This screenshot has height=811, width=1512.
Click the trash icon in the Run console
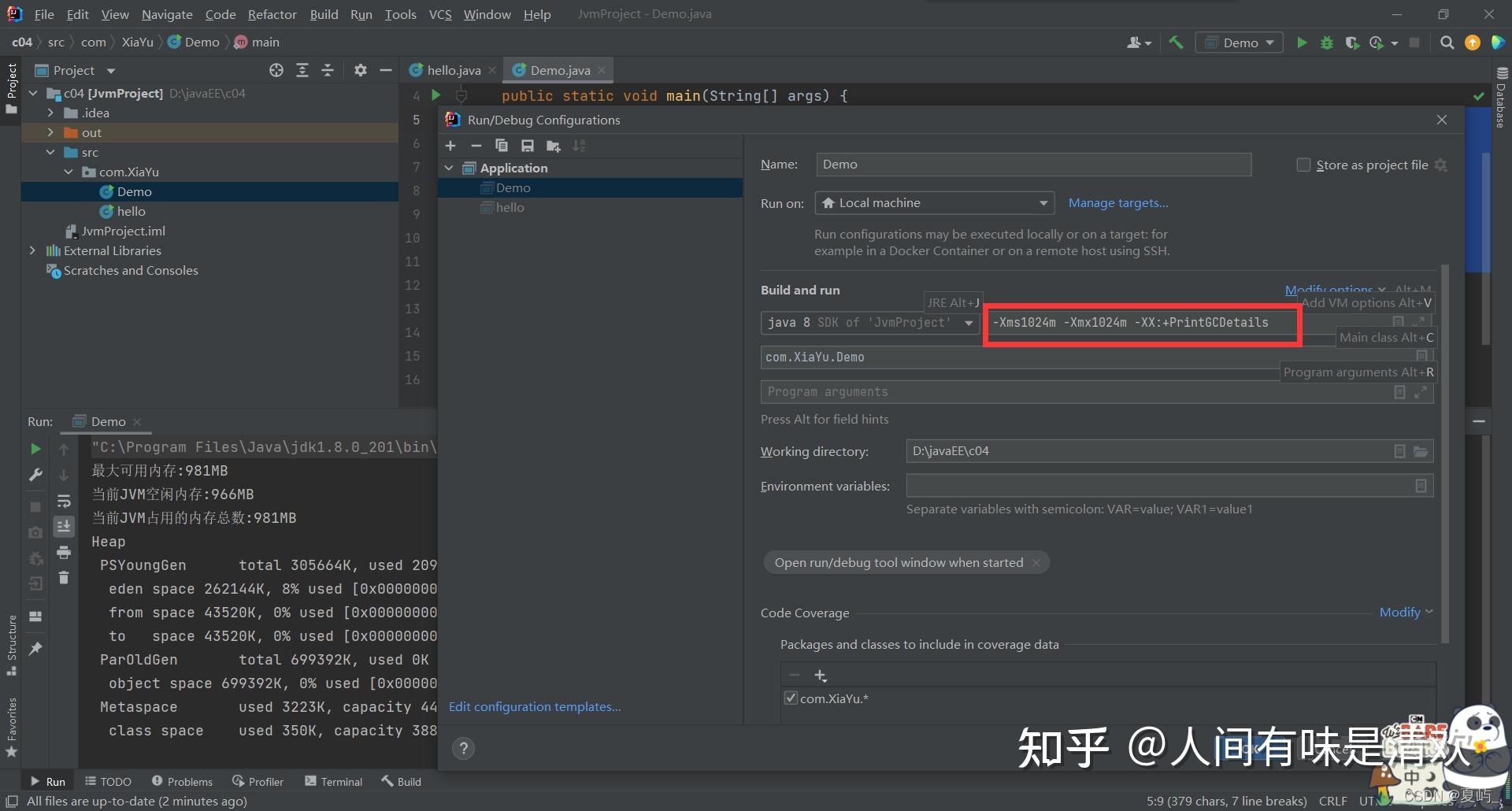[64, 578]
